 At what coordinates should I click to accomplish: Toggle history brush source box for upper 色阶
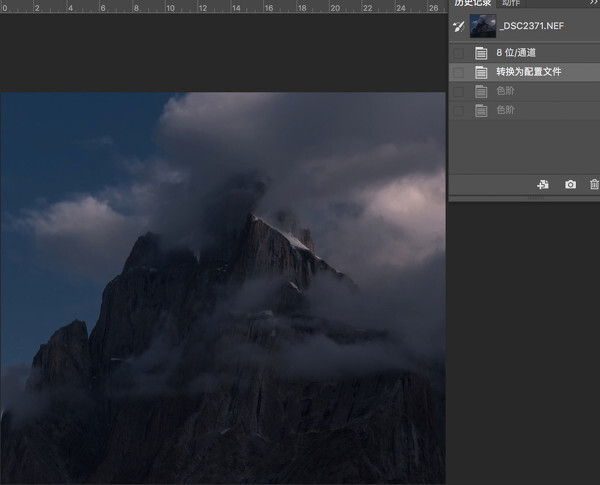[x=458, y=91]
